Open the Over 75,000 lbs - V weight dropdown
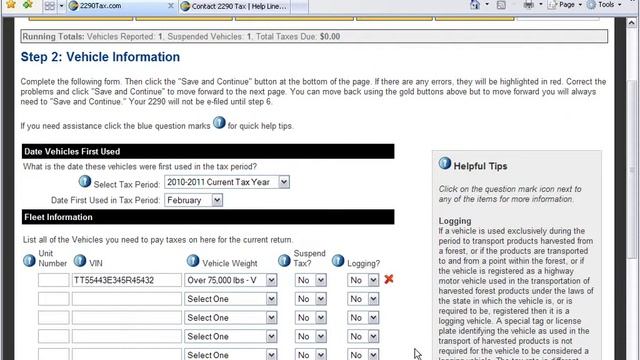This screenshot has height=360, width=640. pos(231,280)
